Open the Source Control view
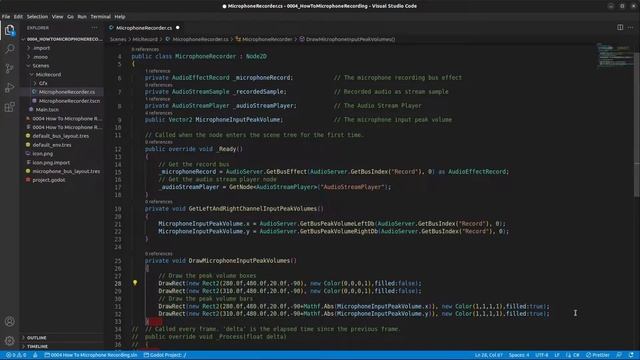Image resolution: width=640 pixels, height=360 pixels. tap(9, 68)
